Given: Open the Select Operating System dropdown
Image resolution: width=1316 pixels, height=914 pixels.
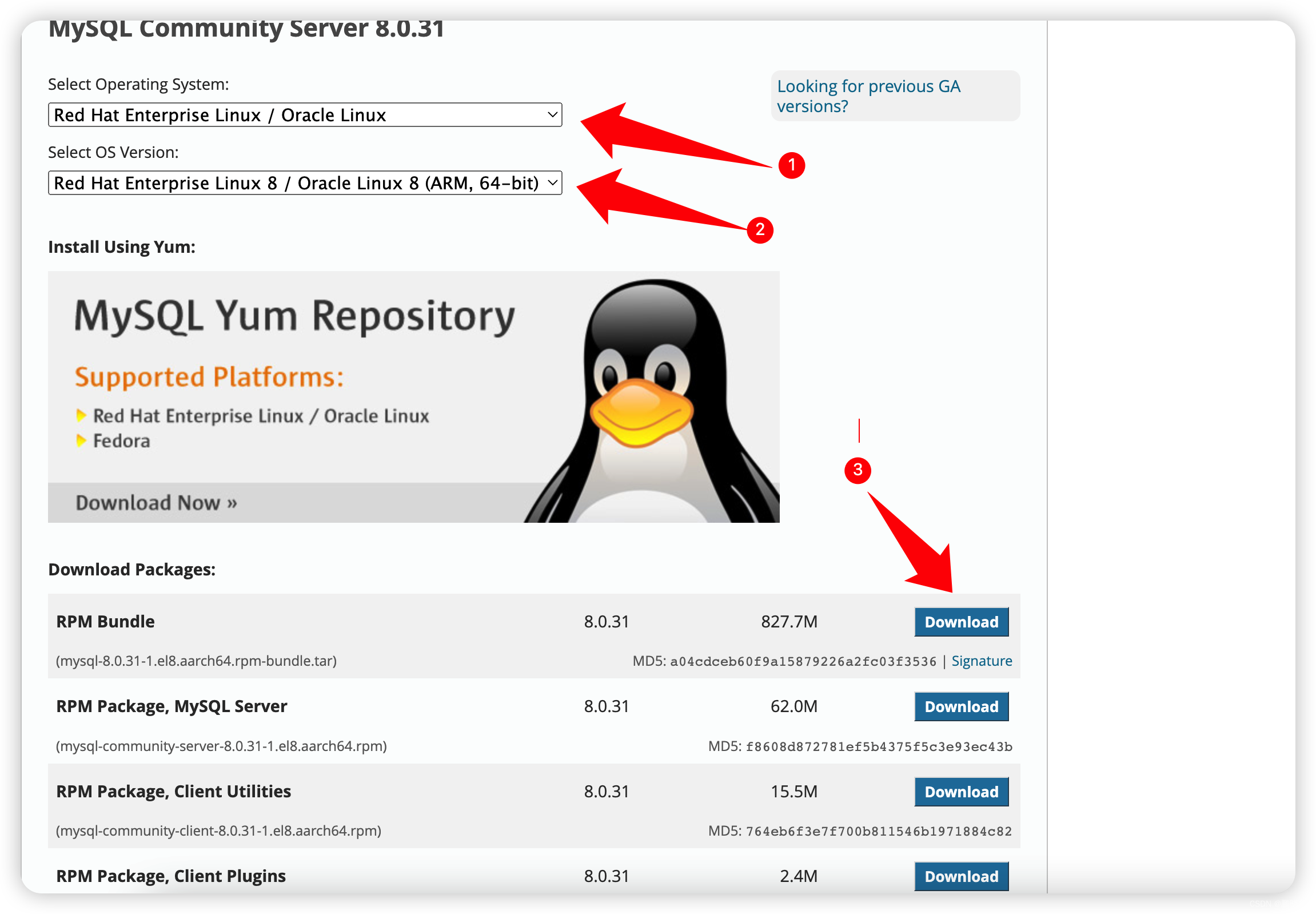Looking at the screenshot, I should click(305, 114).
